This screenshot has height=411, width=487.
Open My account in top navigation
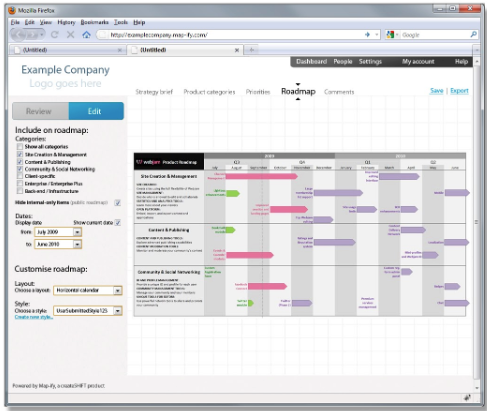pos(418,62)
